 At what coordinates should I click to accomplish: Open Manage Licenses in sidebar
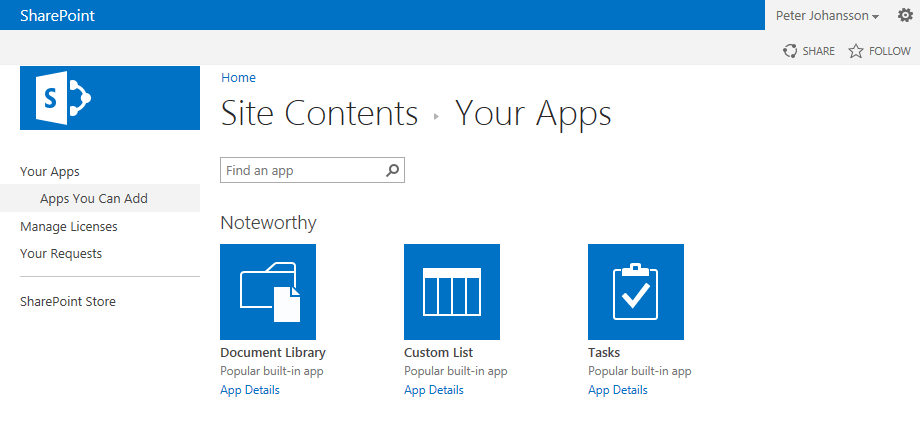point(69,226)
